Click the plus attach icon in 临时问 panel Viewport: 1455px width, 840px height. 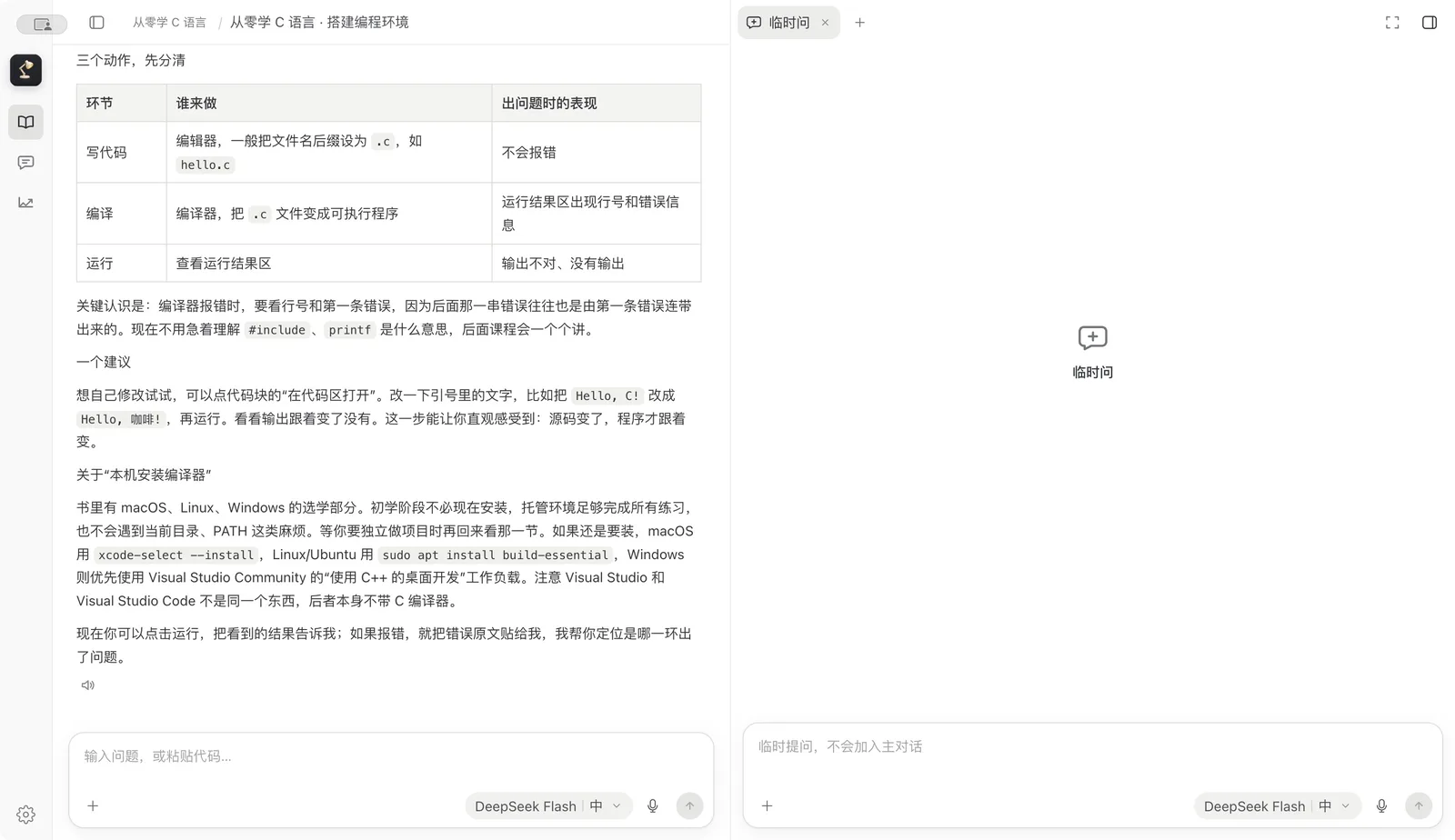coord(767,805)
